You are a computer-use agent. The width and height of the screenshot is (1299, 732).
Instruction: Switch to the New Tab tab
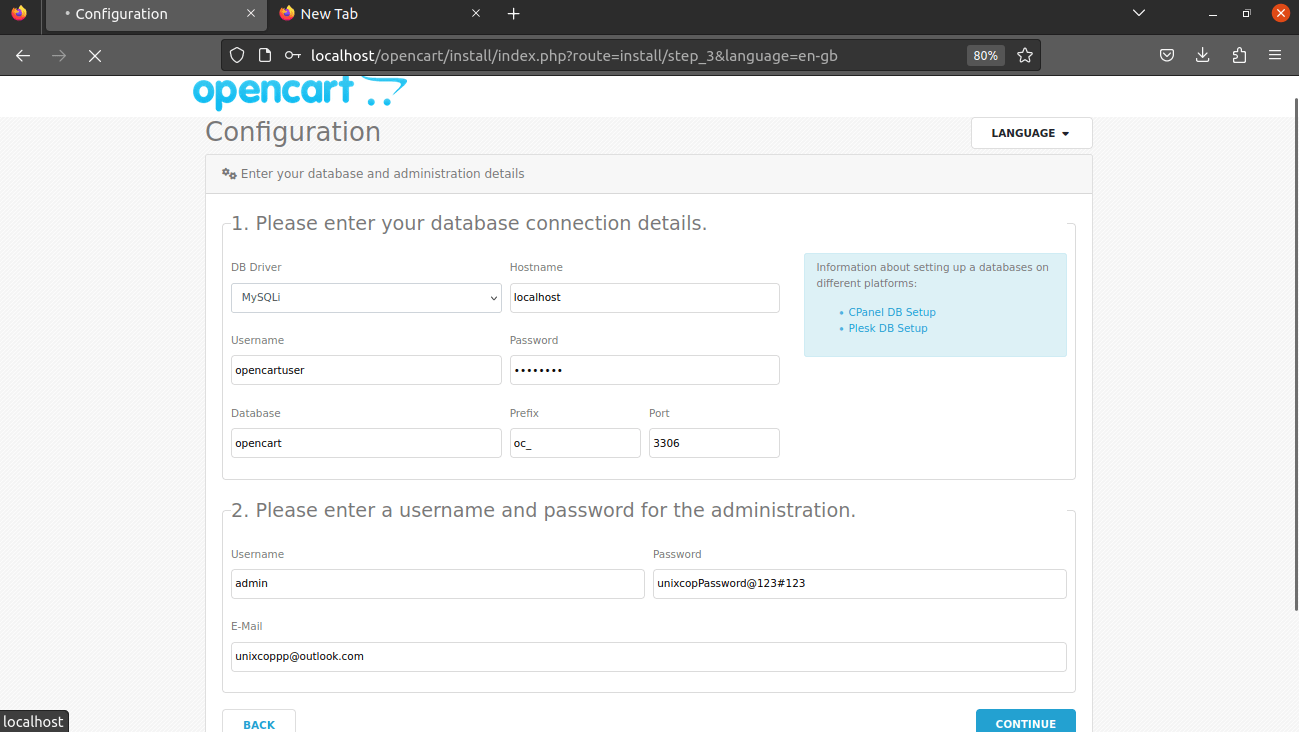click(381, 14)
